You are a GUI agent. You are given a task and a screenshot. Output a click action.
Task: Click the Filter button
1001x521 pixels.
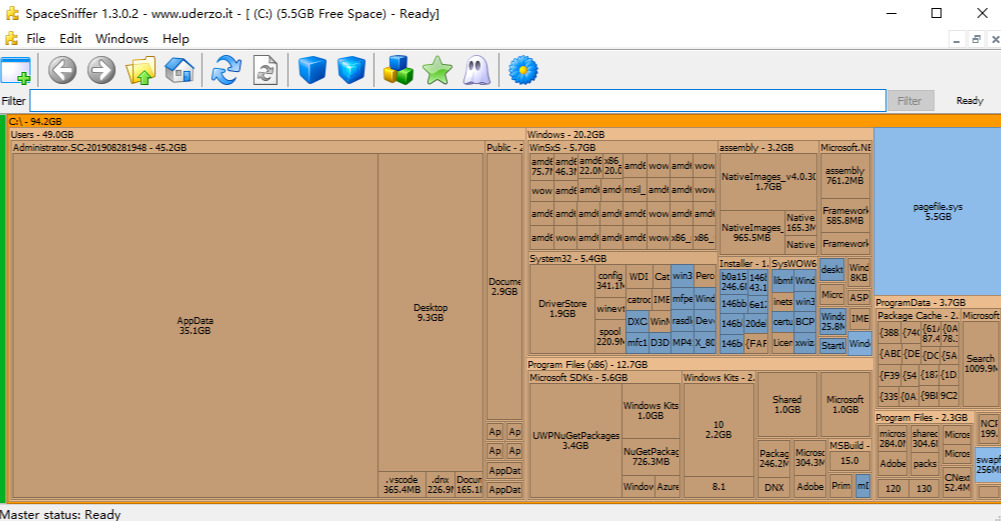coord(909,101)
